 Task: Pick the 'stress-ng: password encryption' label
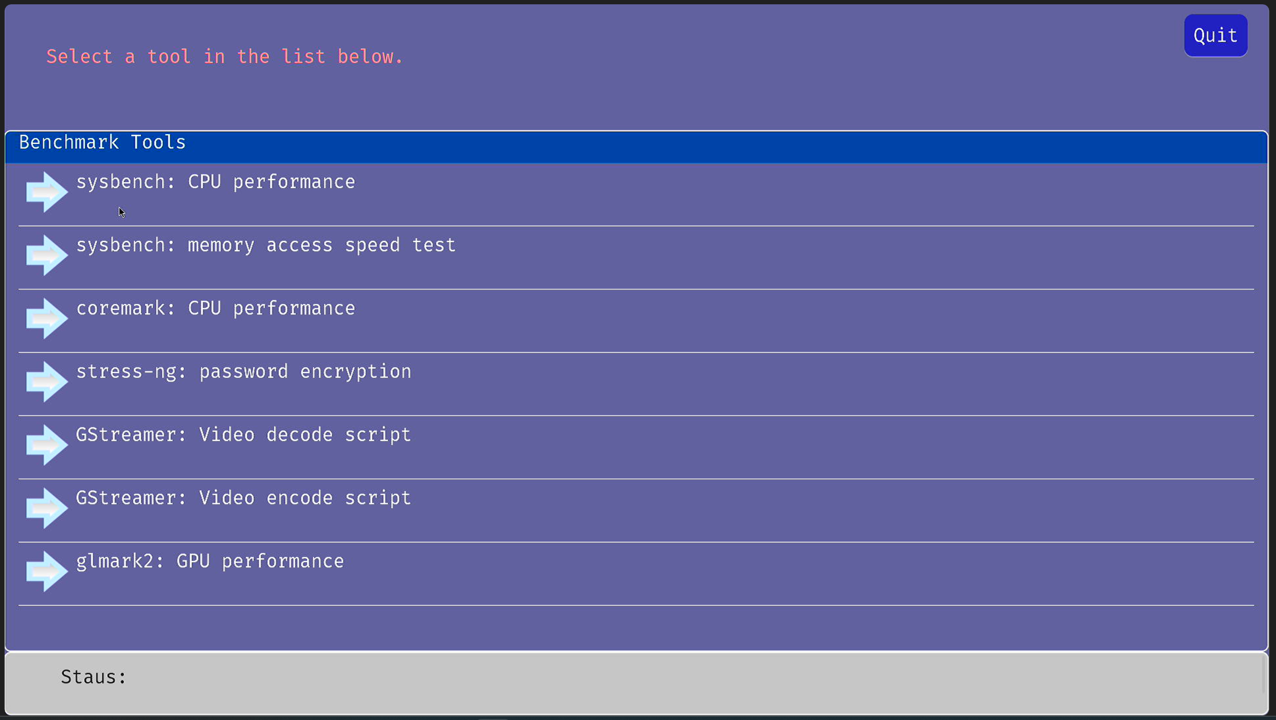click(243, 371)
